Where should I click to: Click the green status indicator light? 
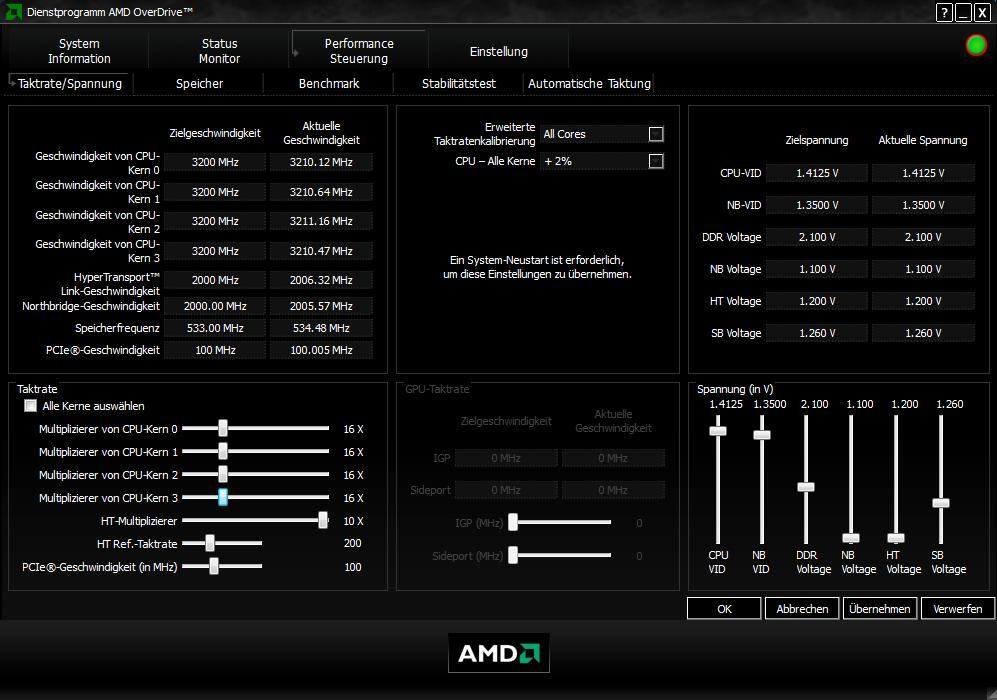(976, 45)
